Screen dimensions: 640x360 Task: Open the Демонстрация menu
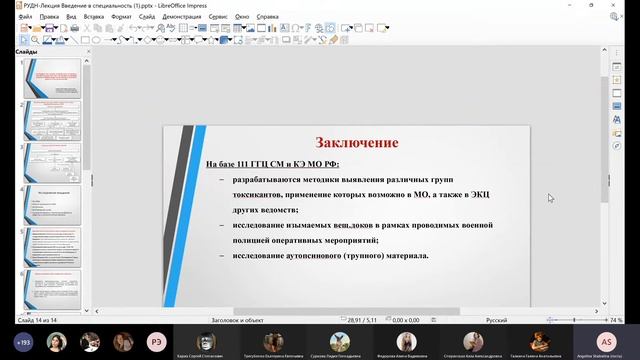point(182,17)
